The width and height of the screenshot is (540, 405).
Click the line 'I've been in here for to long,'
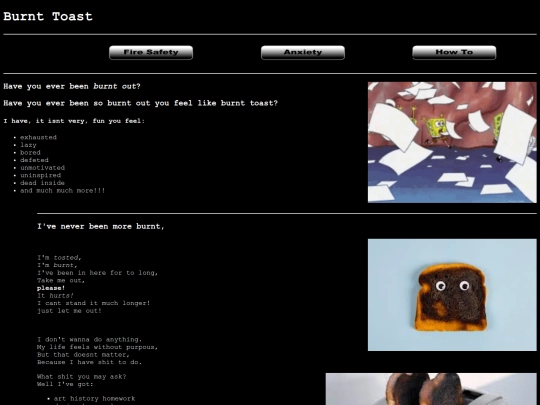click(x=97, y=273)
